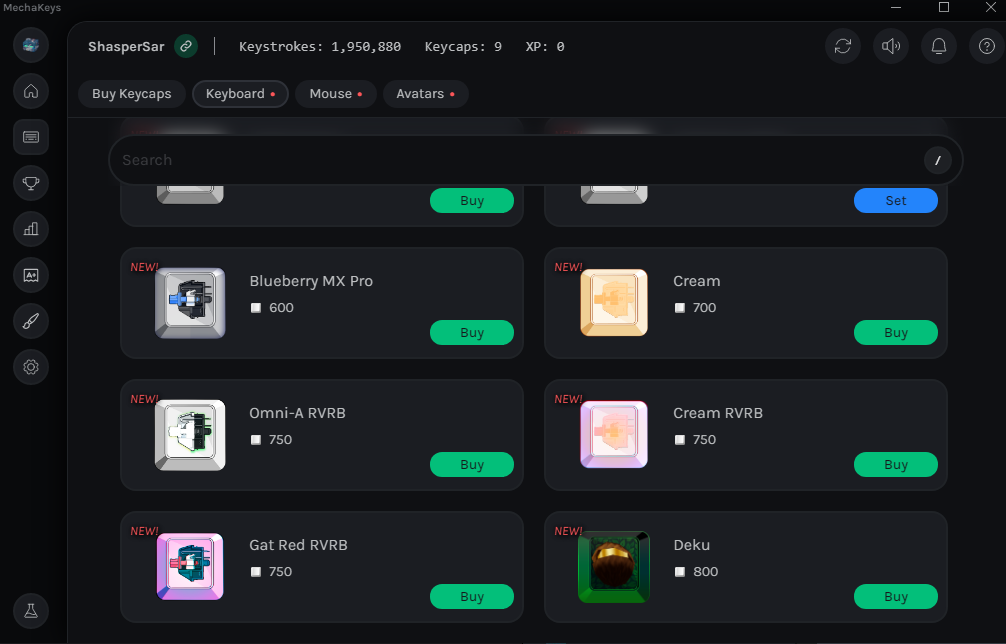Open the notifications bell

pos(939,46)
